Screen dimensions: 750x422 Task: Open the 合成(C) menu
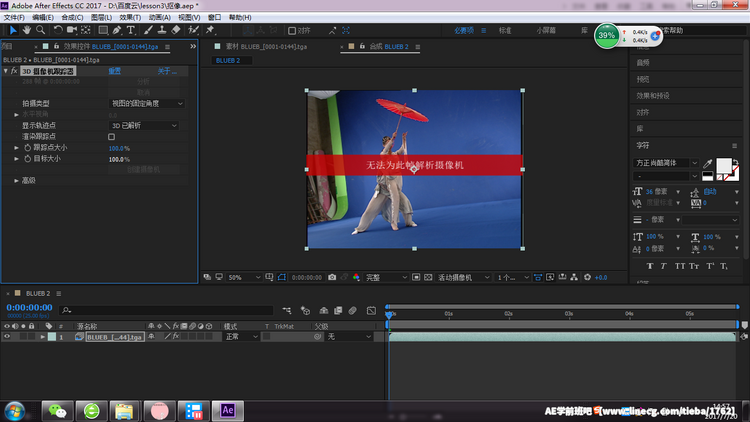tap(72, 17)
